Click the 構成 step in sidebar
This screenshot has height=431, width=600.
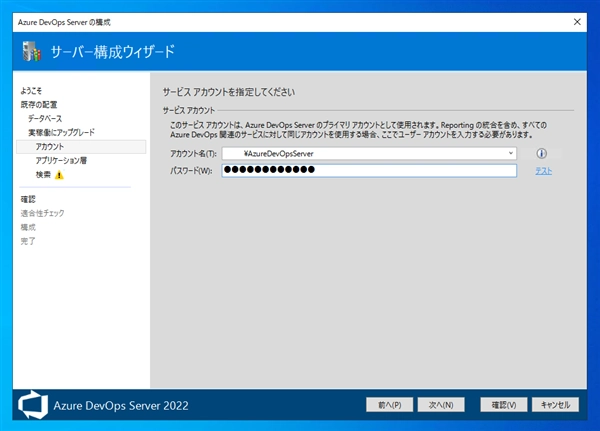(28, 227)
